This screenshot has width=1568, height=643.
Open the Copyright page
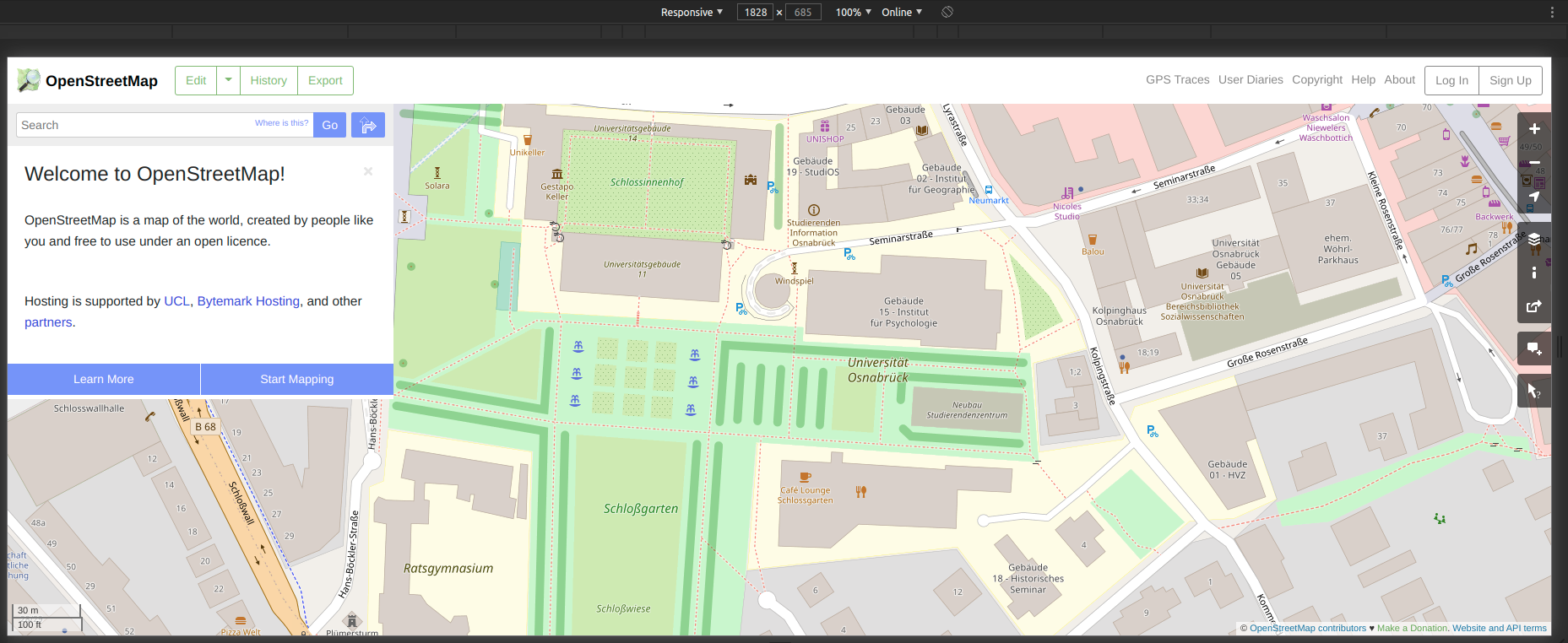click(1317, 79)
